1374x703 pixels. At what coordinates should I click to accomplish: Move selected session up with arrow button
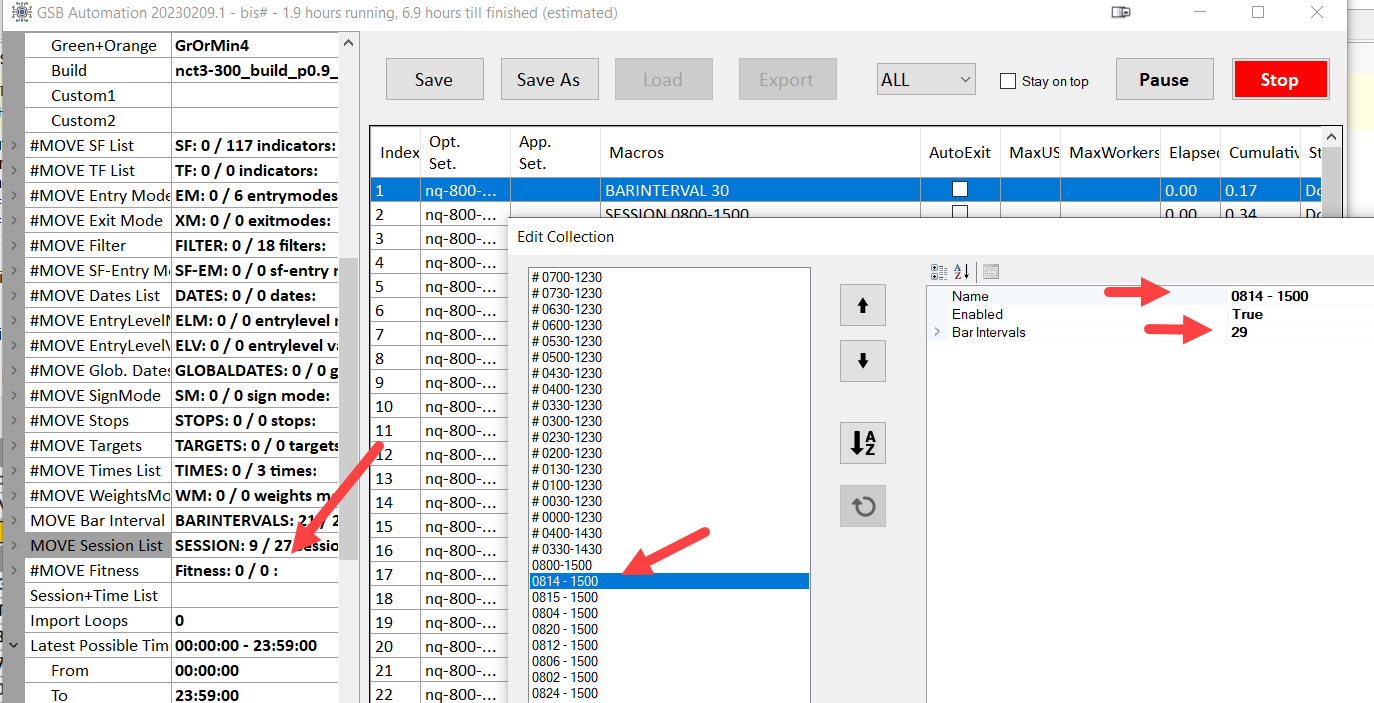(863, 306)
